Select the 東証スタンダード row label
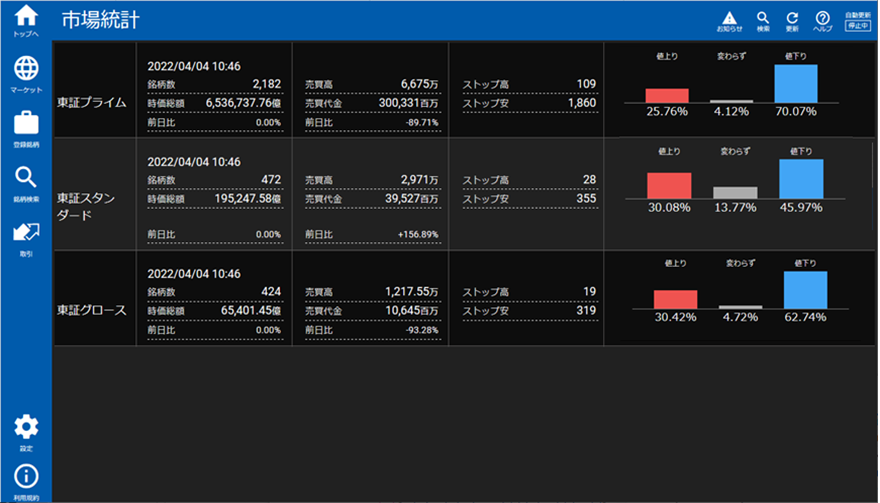This screenshot has width=880, height=503. pyautogui.click(x=86, y=207)
